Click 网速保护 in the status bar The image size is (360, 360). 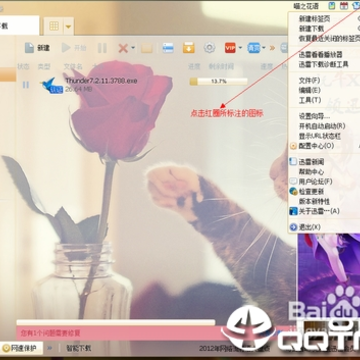(22, 348)
